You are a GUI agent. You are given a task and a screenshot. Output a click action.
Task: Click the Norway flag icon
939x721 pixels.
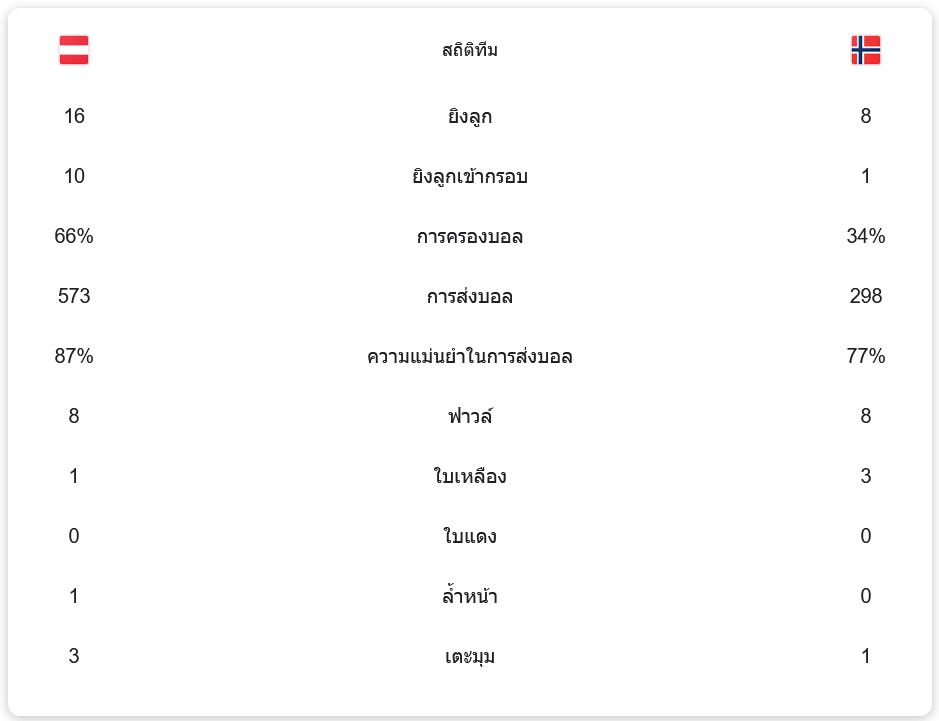click(865, 50)
